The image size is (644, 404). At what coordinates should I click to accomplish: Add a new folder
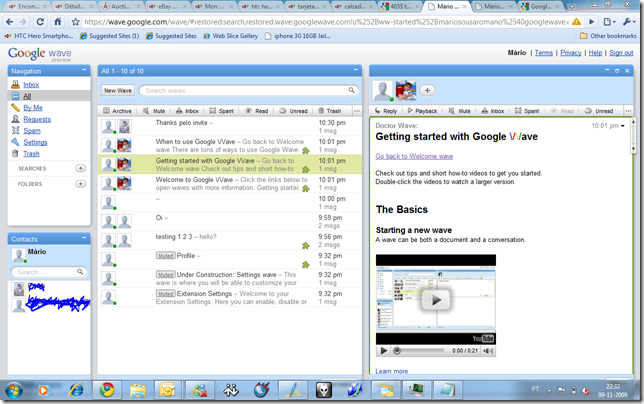[80, 184]
